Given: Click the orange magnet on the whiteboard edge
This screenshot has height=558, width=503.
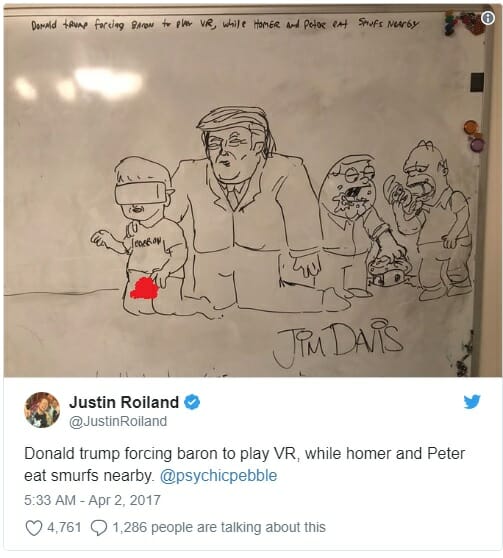Looking at the screenshot, I should point(471,127).
